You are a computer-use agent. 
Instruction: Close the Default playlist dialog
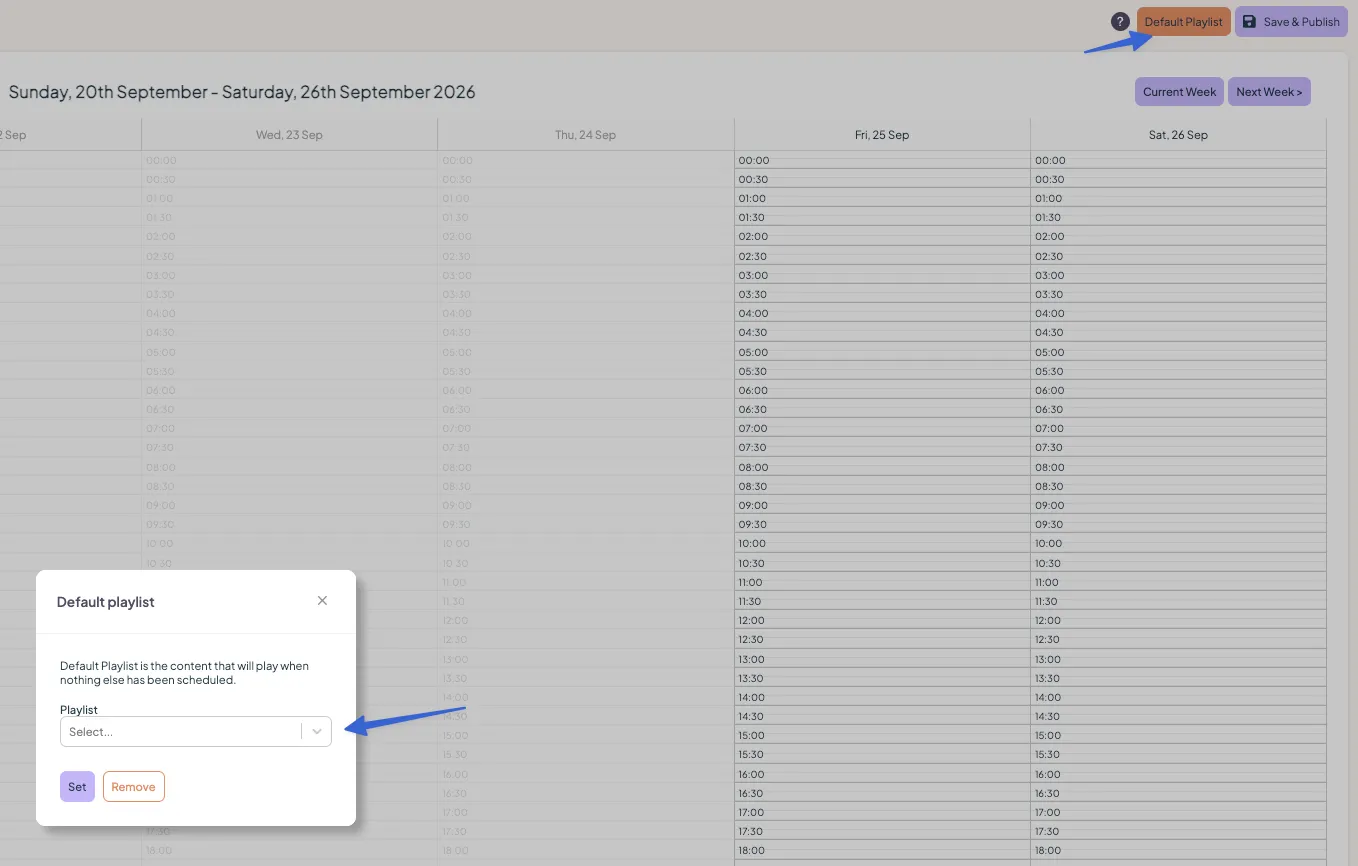click(322, 601)
